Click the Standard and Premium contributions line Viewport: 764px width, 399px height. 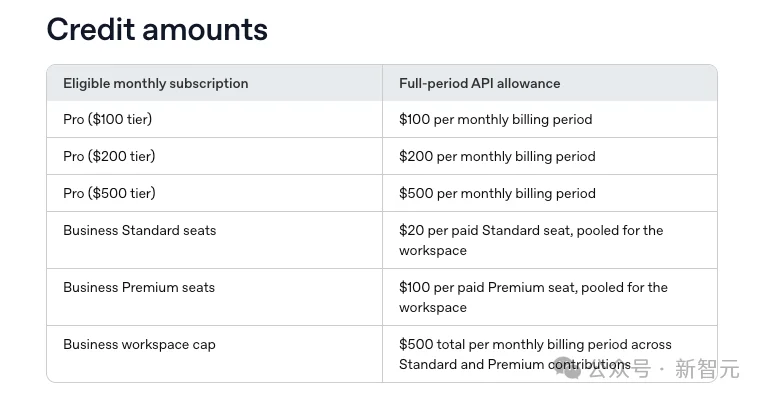pyautogui.click(x=515, y=364)
